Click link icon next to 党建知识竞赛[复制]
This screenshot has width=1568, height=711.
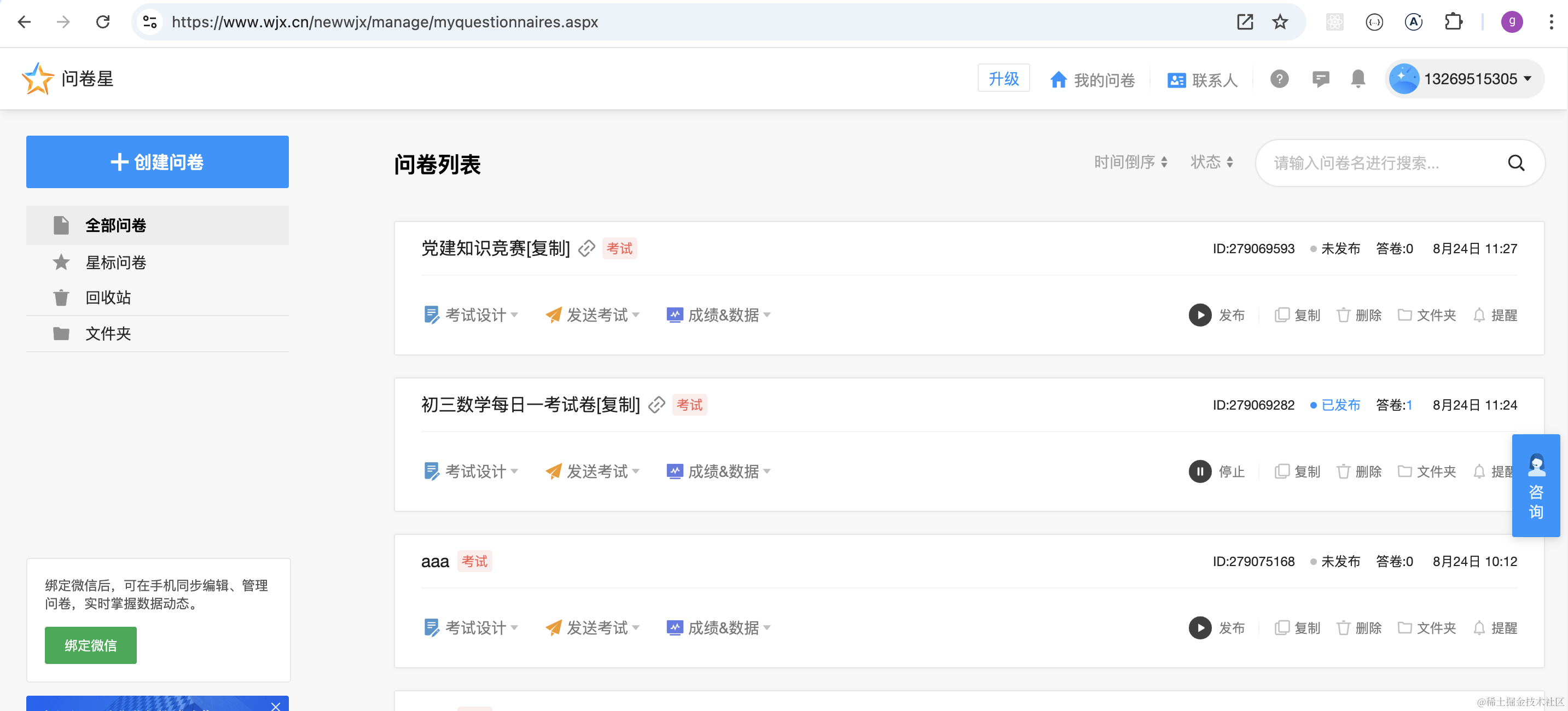pos(586,248)
